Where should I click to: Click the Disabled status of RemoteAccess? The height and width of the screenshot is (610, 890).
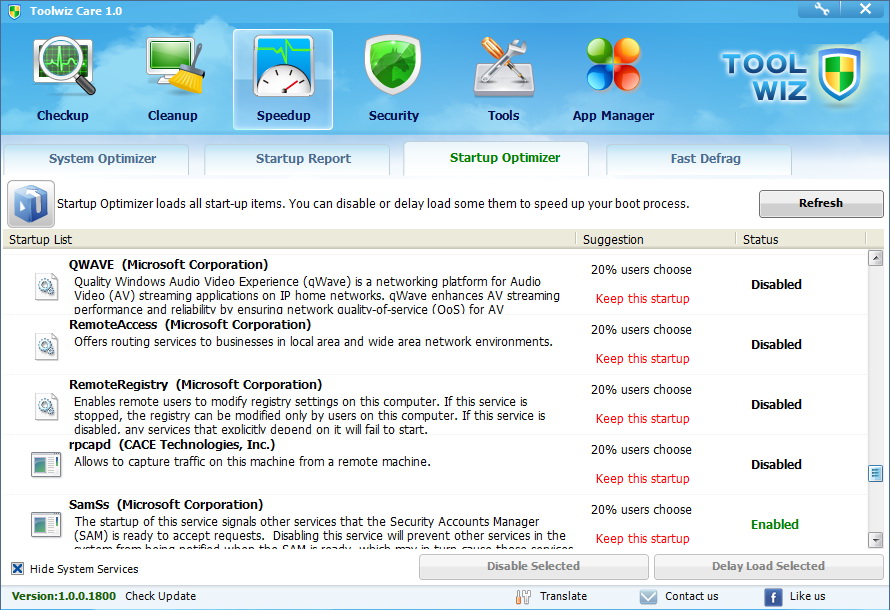coord(776,344)
